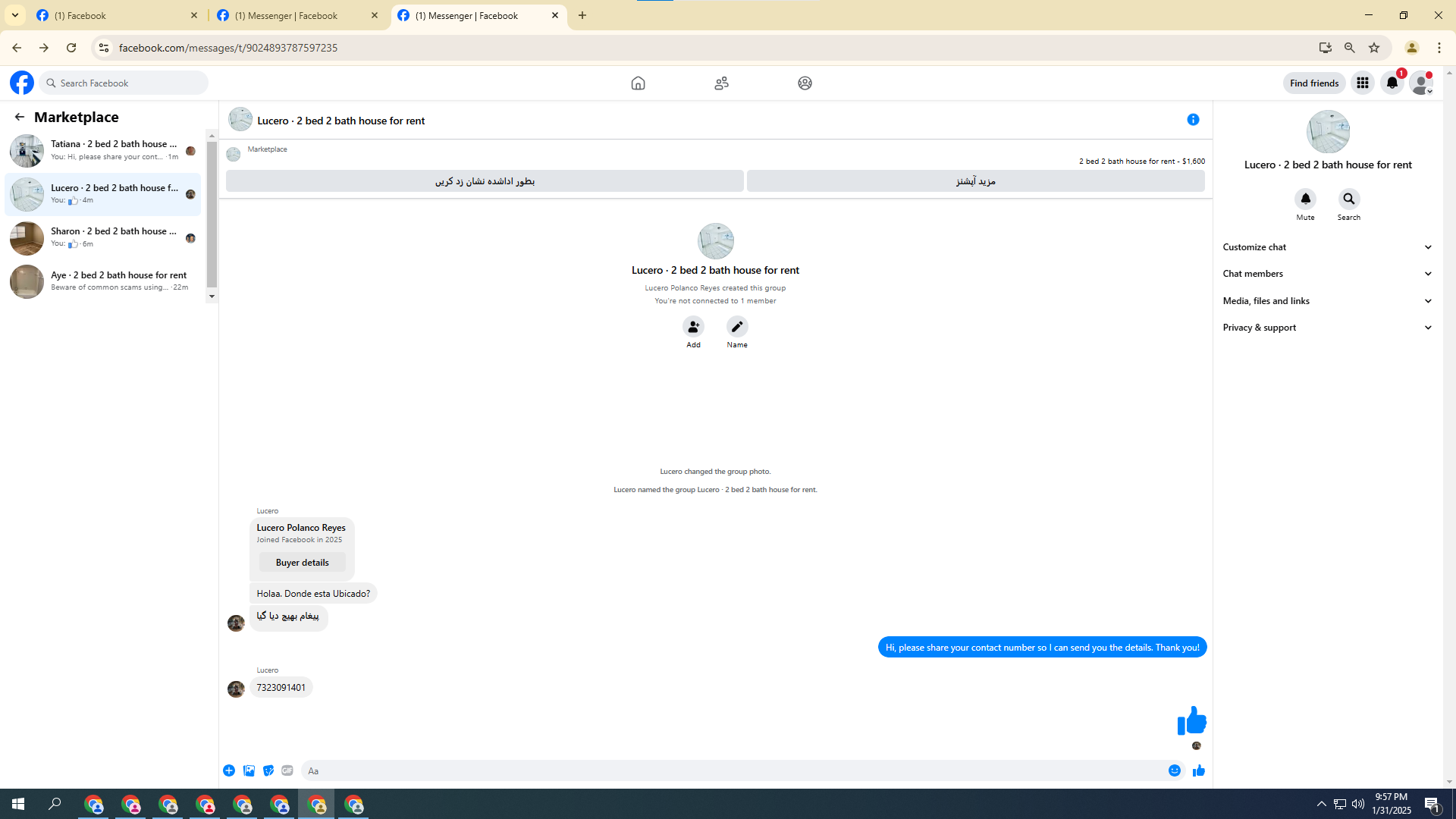The image size is (1456, 819).
Task: Switch to the first (1) Facebook tab
Action: tap(118, 15)
